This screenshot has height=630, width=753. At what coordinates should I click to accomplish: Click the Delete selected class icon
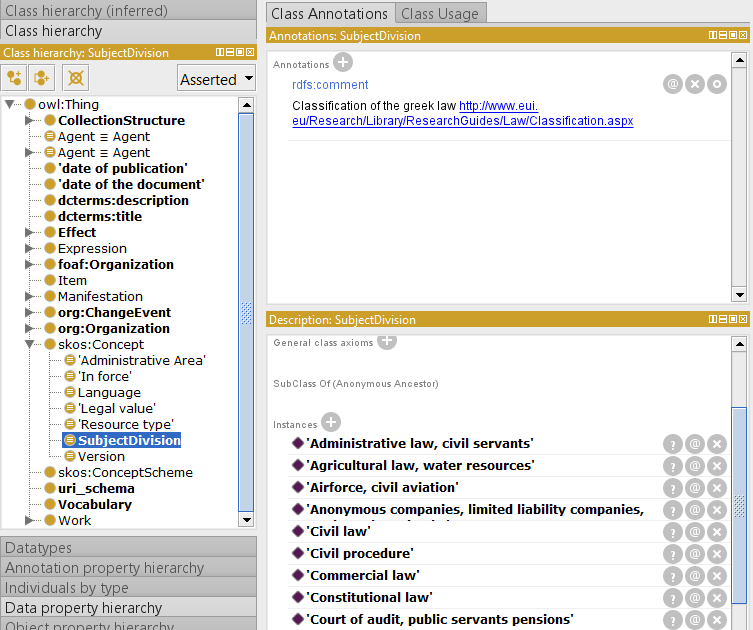75,78
